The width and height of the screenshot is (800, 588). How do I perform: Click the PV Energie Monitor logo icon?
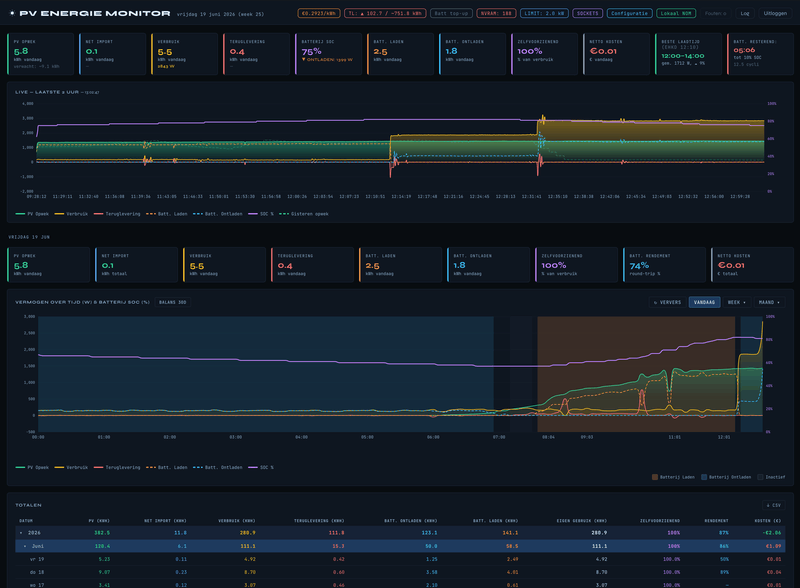coord(12,13)
